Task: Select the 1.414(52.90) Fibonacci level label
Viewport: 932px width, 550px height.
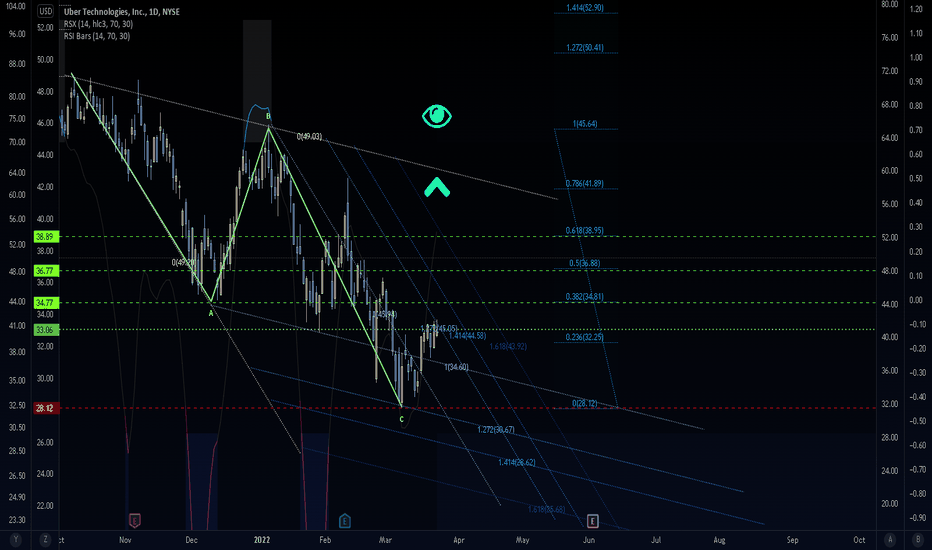Action: [x=585, y=8]
